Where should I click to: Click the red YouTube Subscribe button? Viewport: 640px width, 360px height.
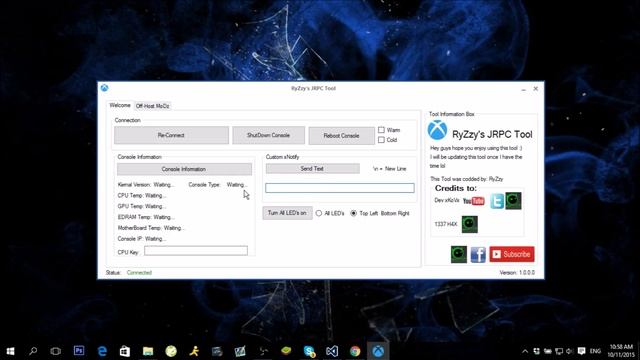coord(512,254)
